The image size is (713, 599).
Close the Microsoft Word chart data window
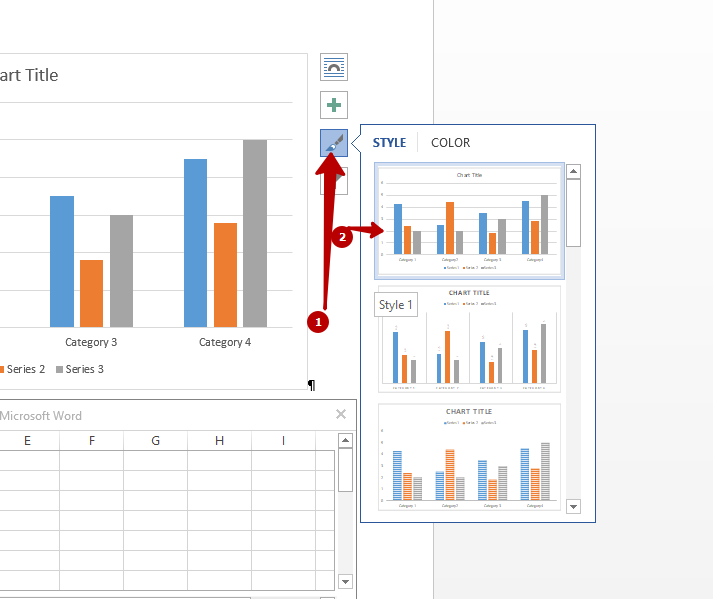click(x=341, y=414)
